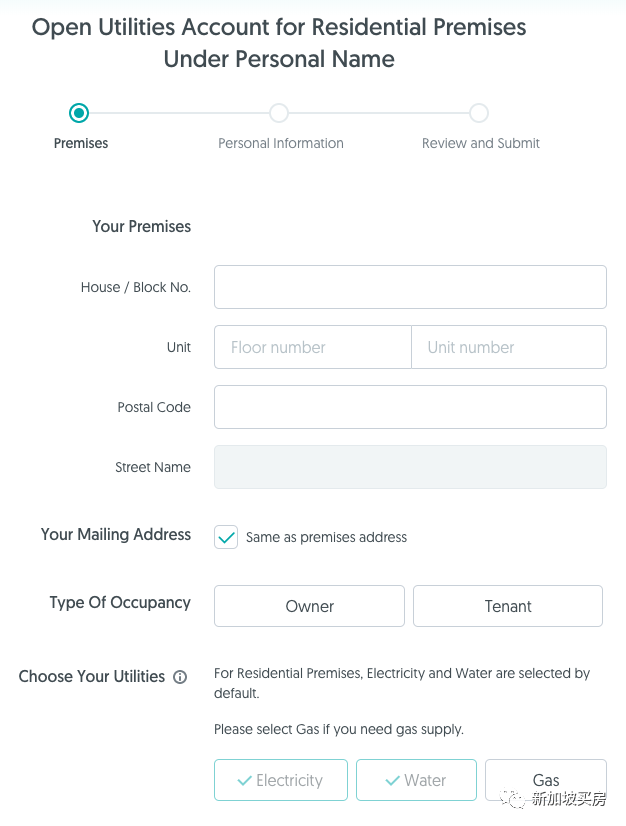Click the Premises step circle indicator

(80, 113)
